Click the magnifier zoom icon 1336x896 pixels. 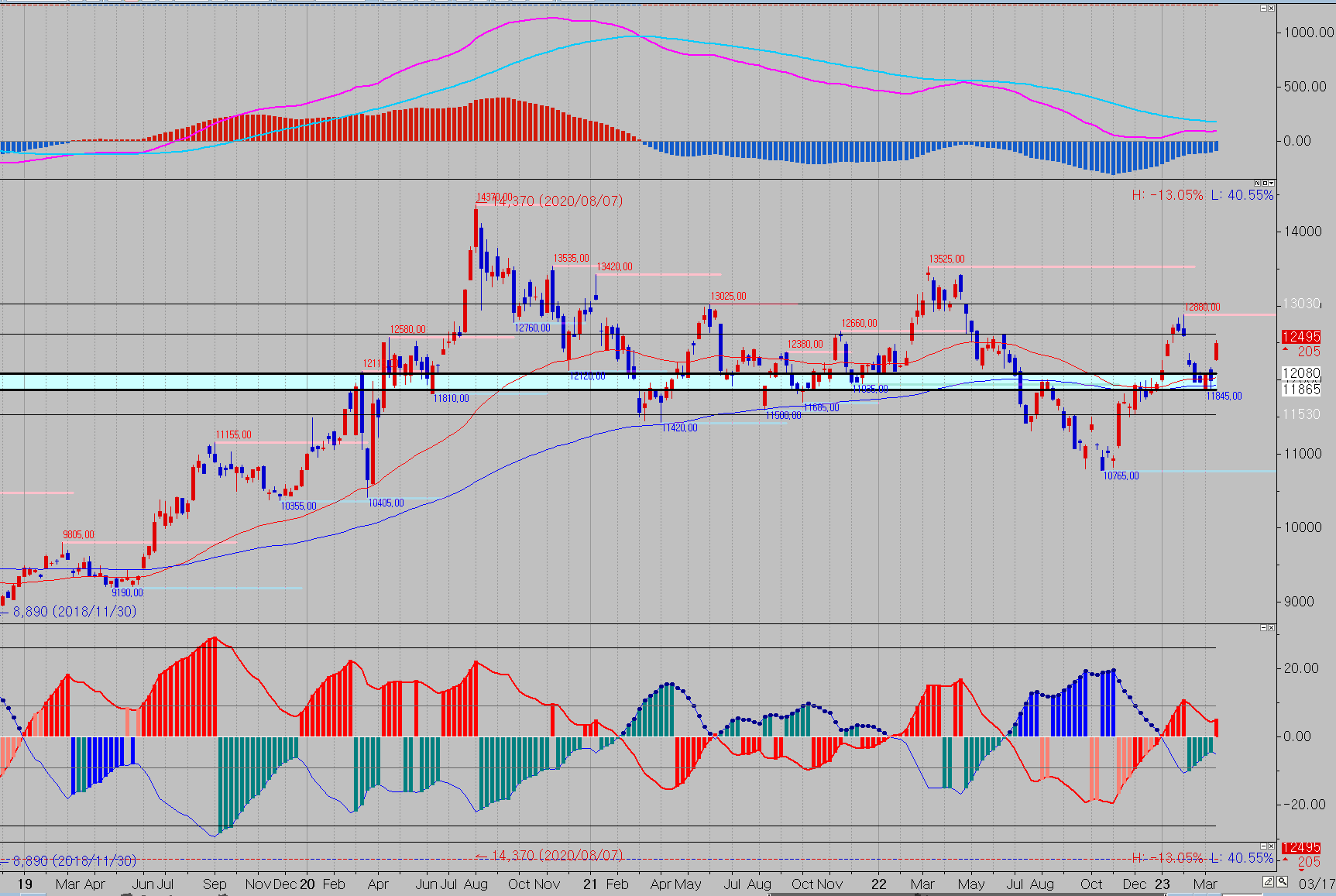tap(1283, 882)
